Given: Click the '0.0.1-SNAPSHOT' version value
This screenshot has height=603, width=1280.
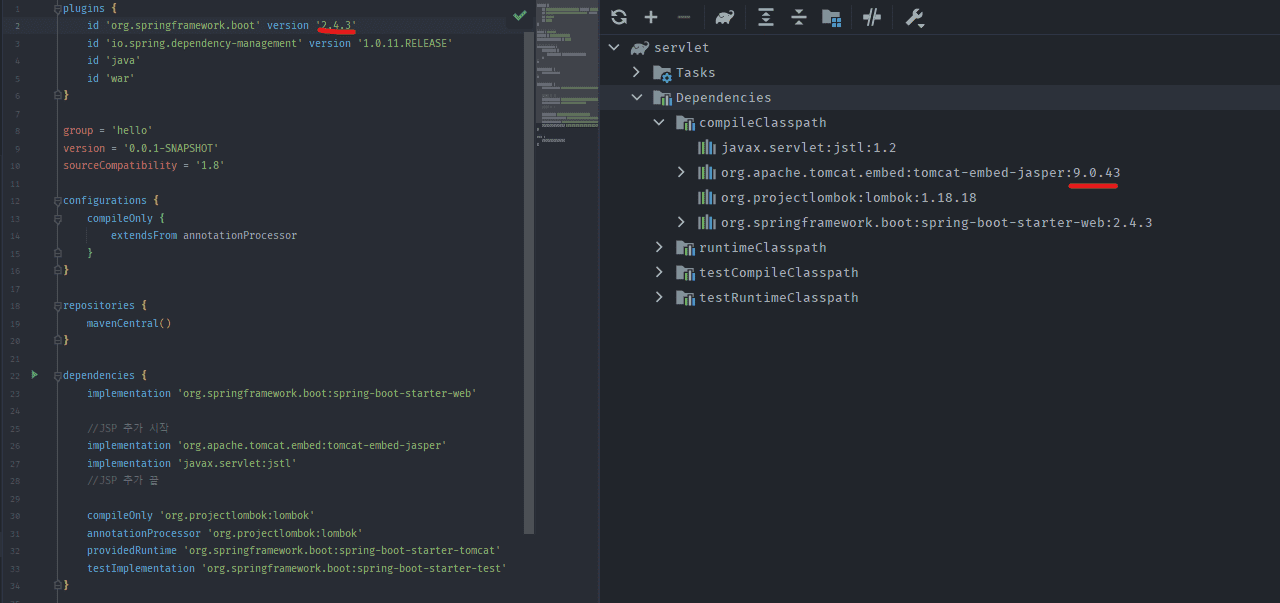Looking at the screenshot, I should (x=164, y=148).
